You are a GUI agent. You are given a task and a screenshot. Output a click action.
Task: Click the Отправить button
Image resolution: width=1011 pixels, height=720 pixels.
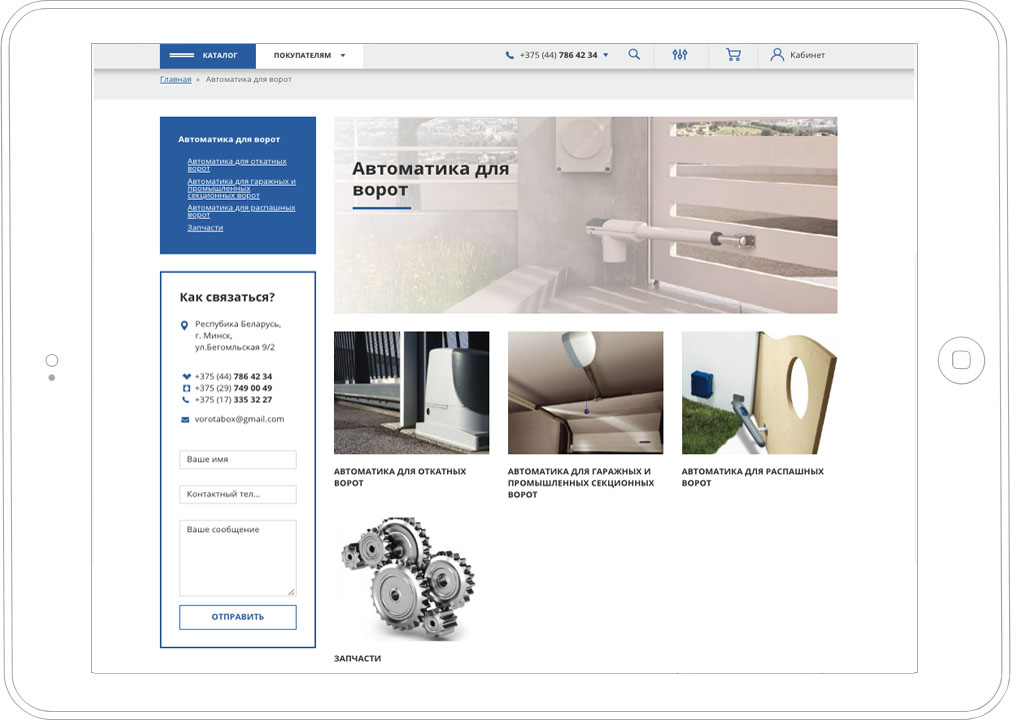pyautogui.click(x=238, y=617)
